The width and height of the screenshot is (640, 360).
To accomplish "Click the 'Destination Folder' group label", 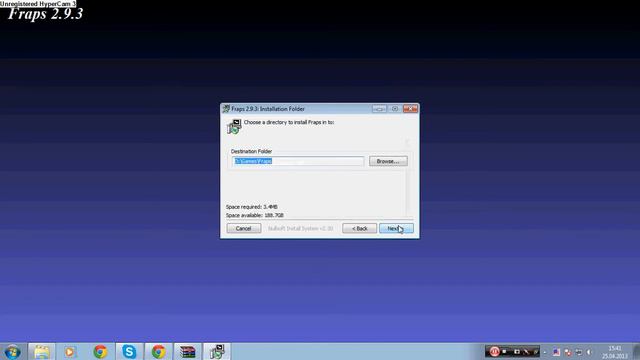I will [251, 151].
